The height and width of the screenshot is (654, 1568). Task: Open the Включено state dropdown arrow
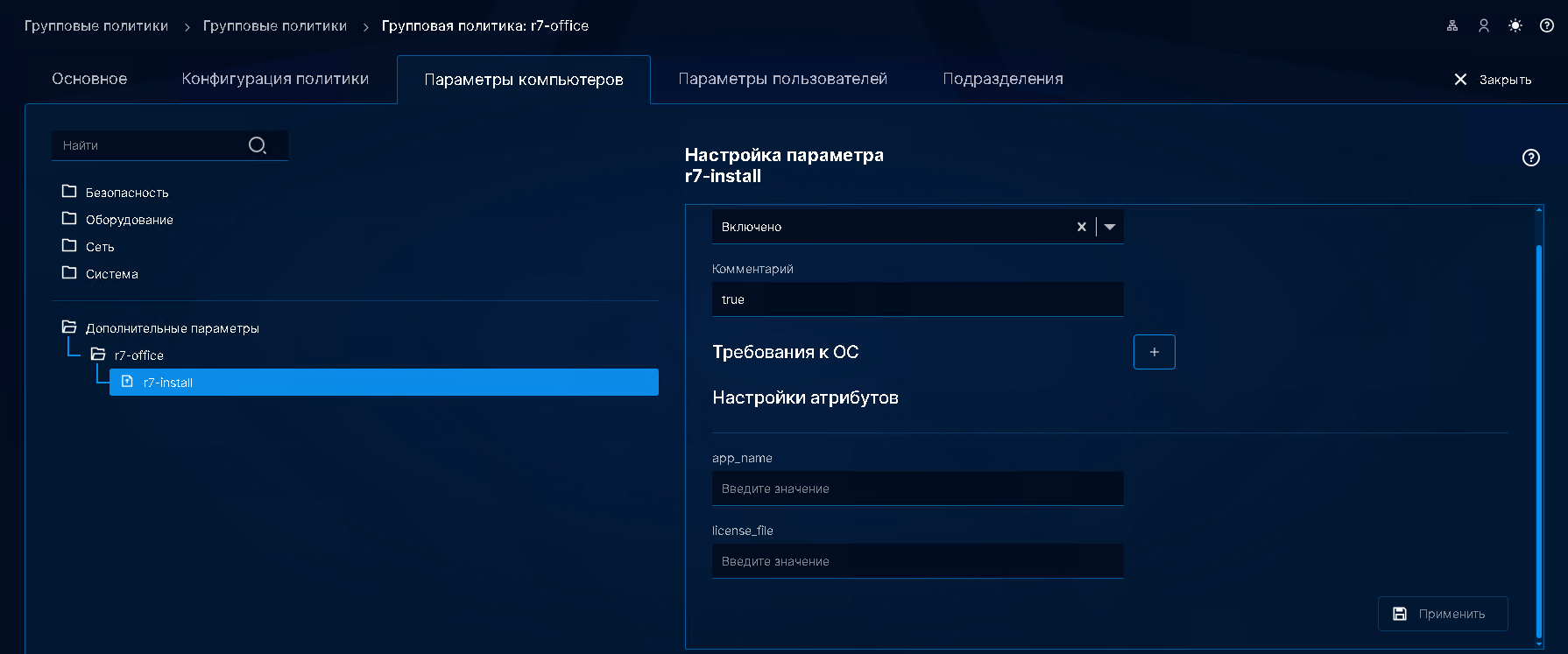(1110, 227)
